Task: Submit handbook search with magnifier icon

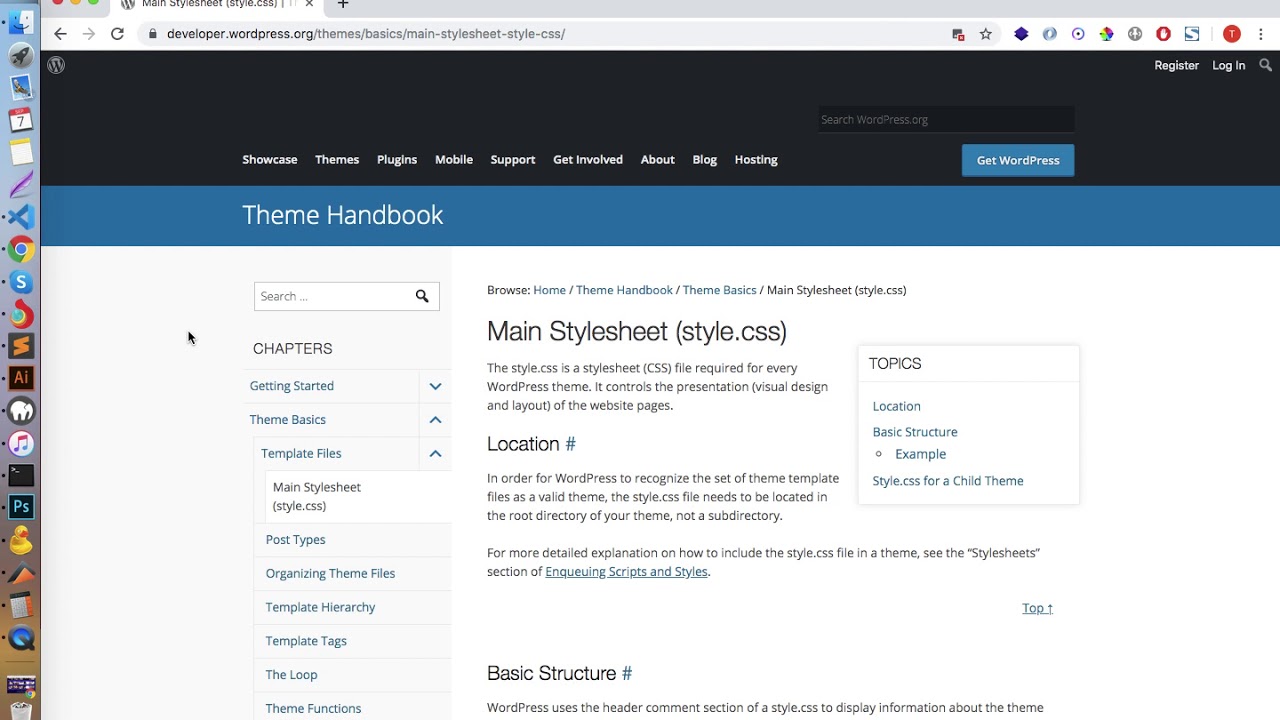Action: (422, 296)
